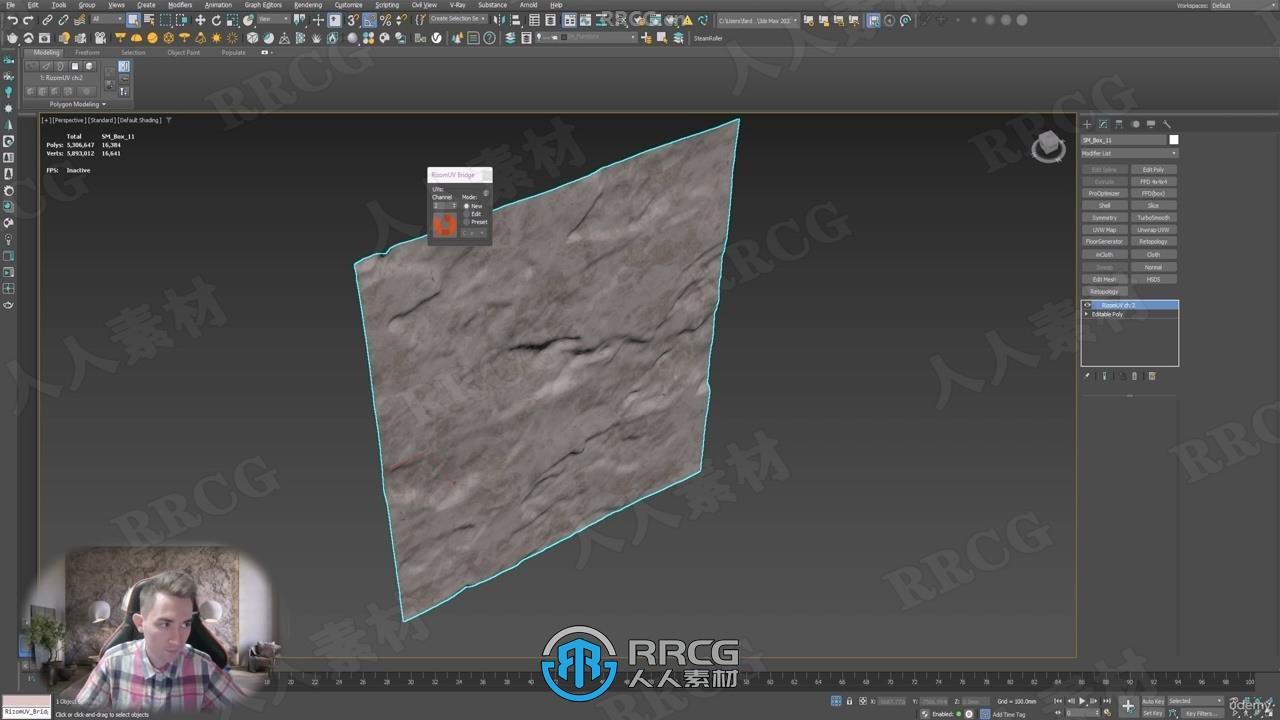Image resolution: width=1280 pixels, height=720 pixels.
Task: Open the Scripting menu
Action: pos(387,5)
